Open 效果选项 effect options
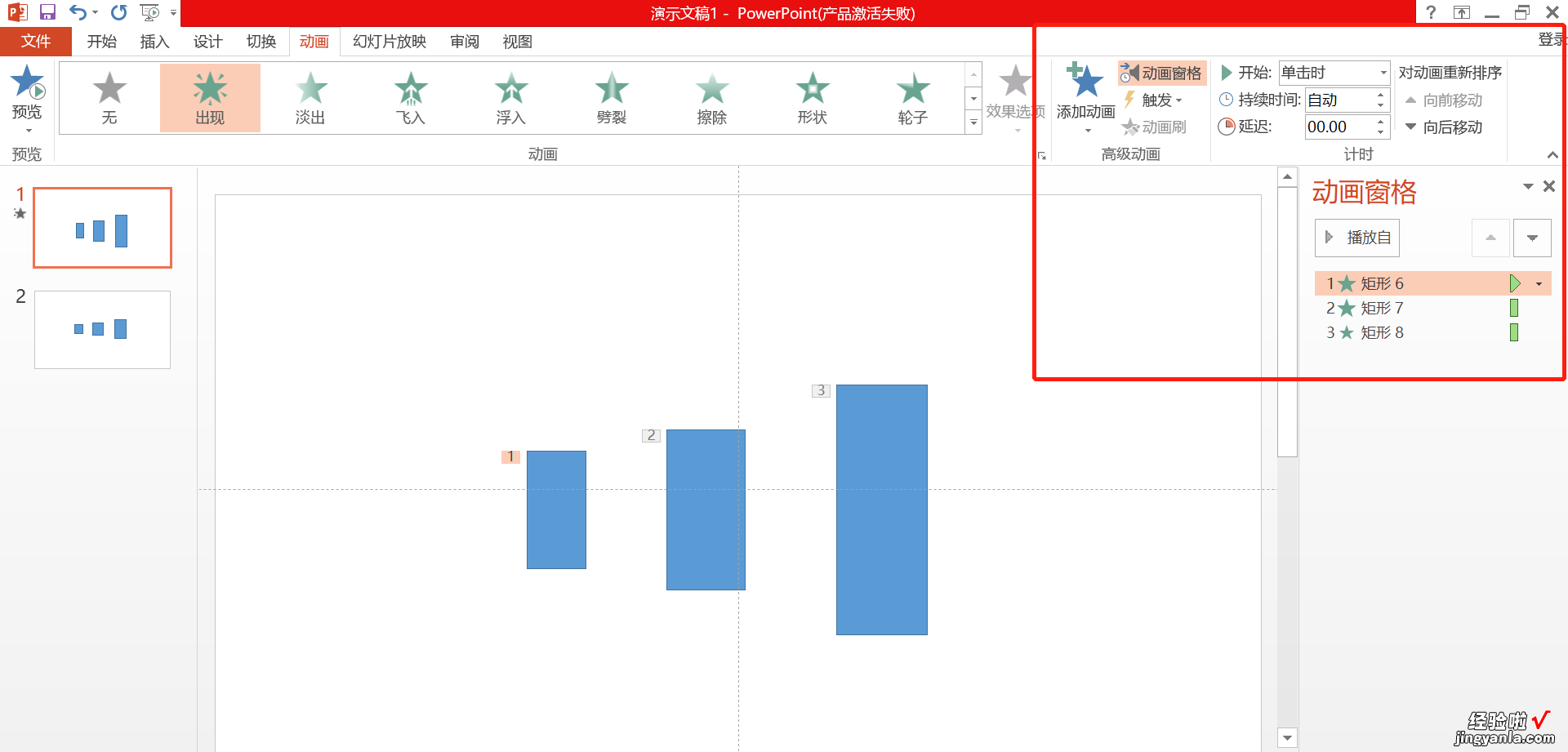This screenshot has width=1568, height=752. tap(1015, 98)
